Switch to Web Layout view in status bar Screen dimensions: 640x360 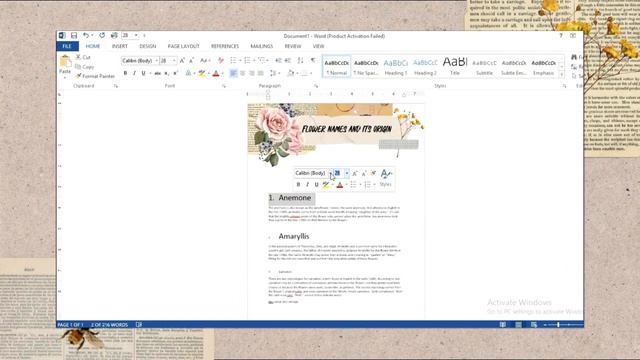534,324
